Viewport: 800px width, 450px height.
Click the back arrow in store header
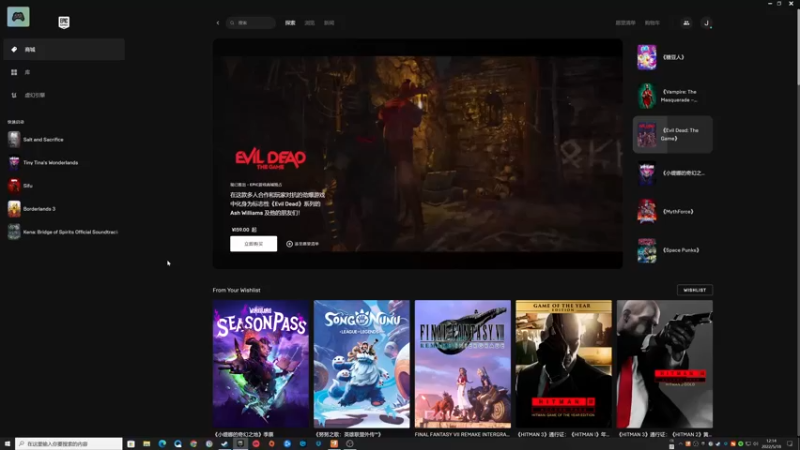coord(218,23)
